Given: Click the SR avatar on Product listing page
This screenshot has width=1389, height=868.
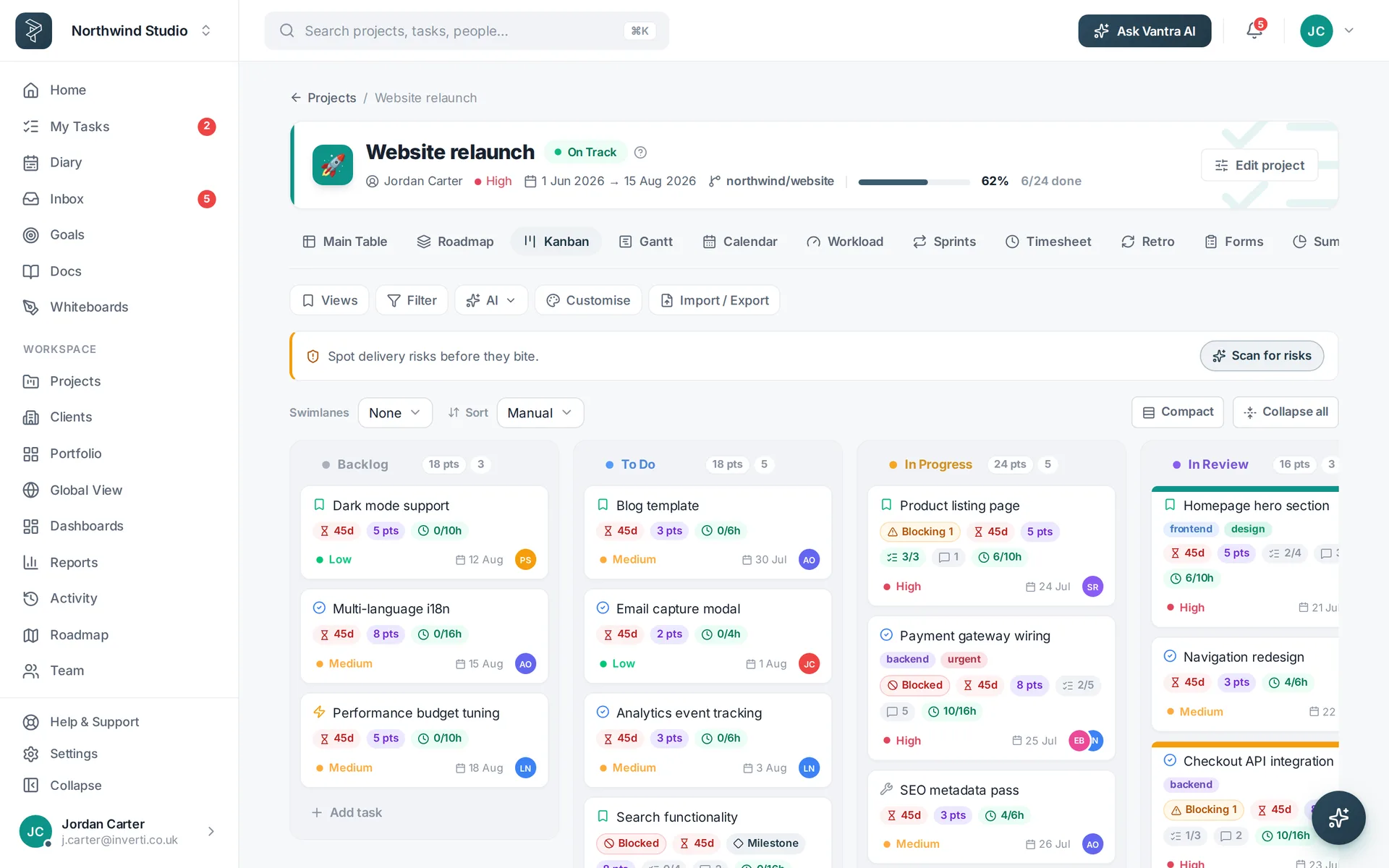Looking at the screenshot, I should (x=1092, y=587).
